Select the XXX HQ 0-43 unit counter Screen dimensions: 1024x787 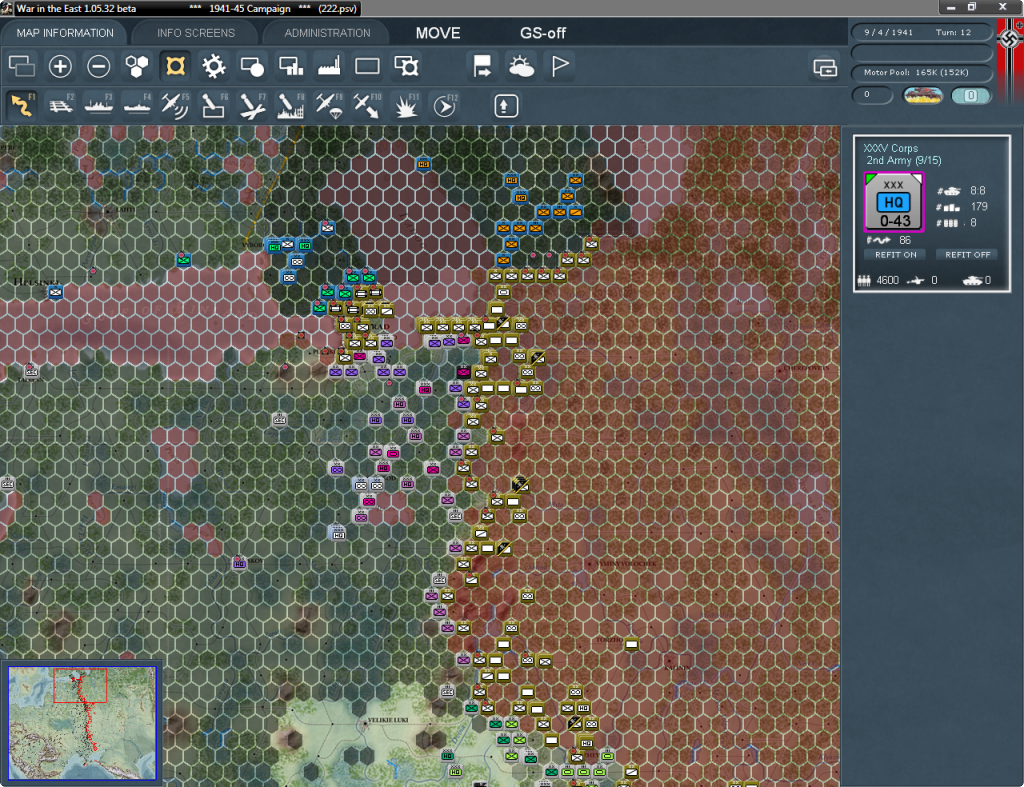point(893,202)
